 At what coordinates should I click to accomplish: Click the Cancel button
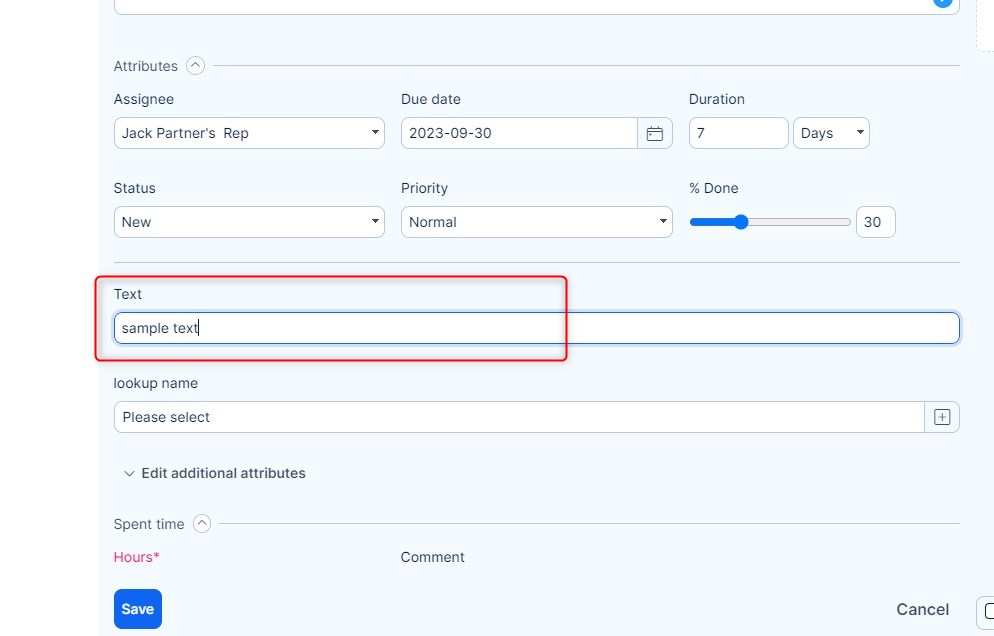922,609
